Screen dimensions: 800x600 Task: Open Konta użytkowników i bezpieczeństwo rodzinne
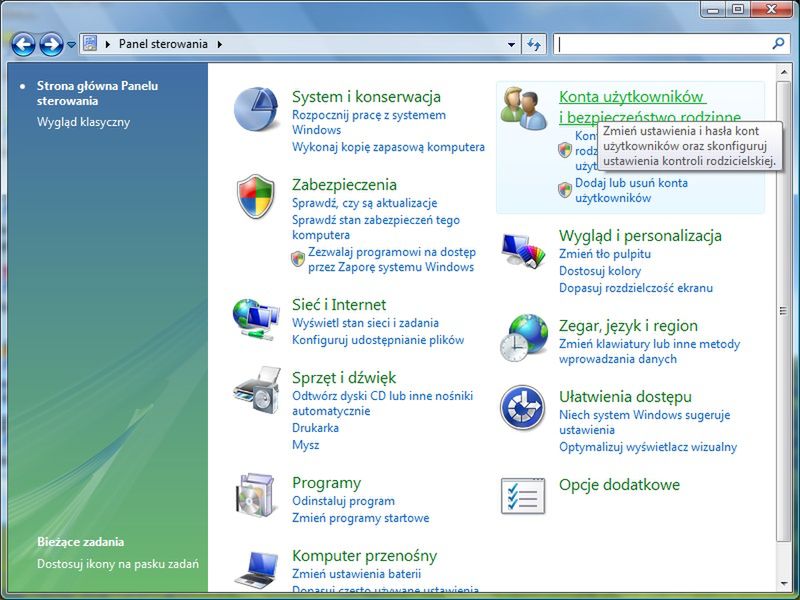pos(650,106)
